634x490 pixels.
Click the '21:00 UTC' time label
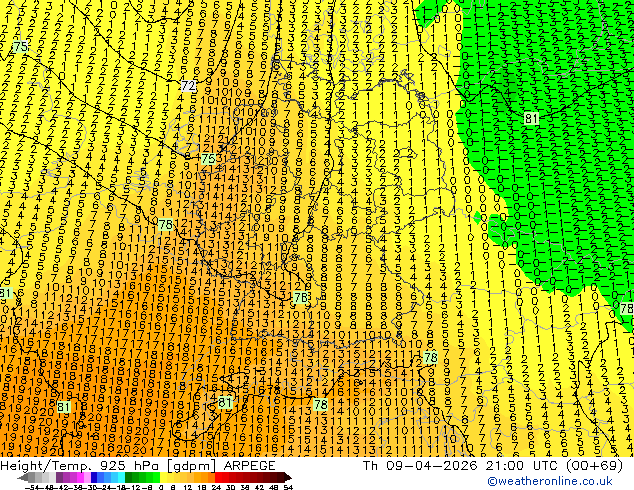click(523, 465)
